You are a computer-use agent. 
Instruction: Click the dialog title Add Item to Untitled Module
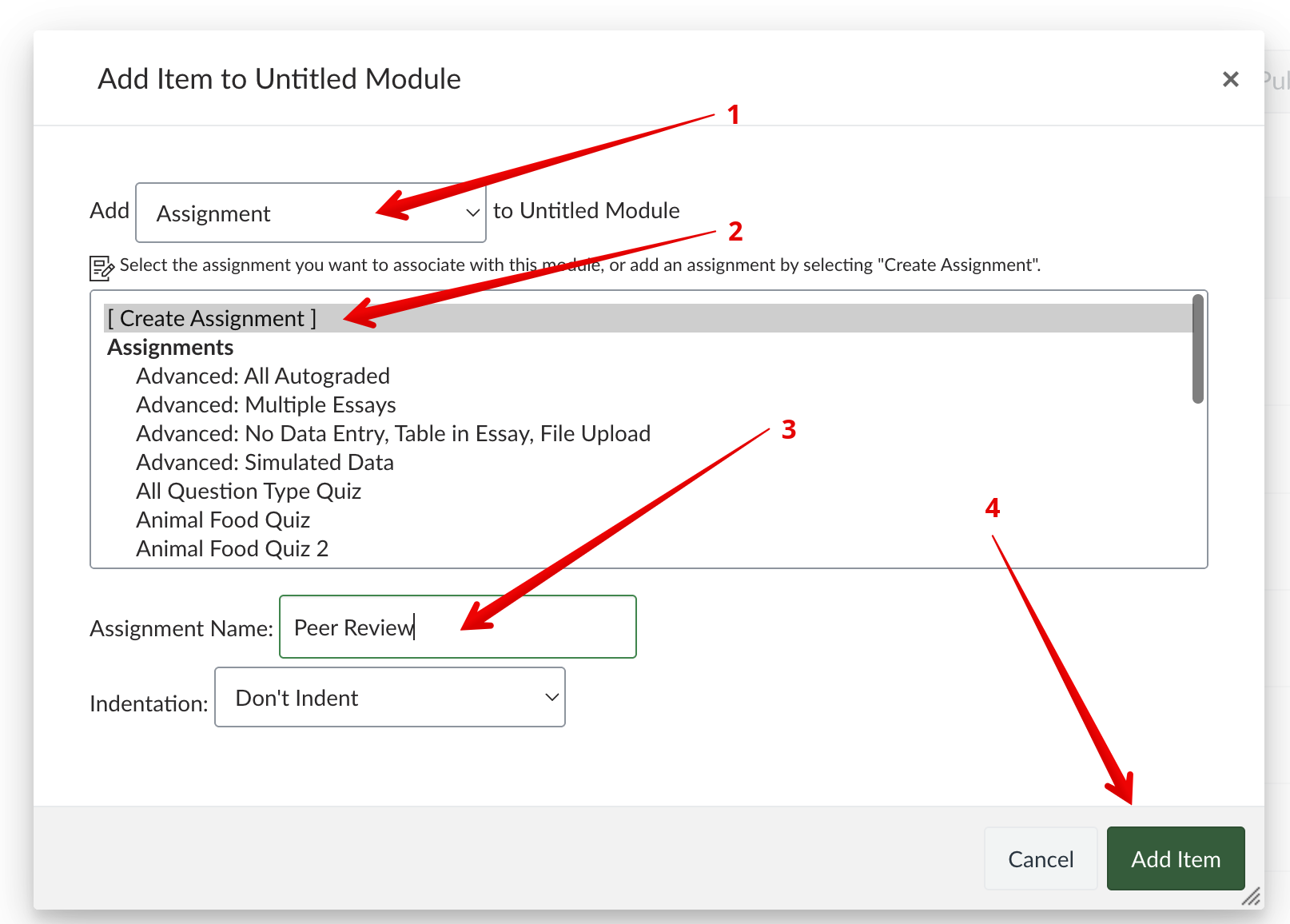point(279,79)
